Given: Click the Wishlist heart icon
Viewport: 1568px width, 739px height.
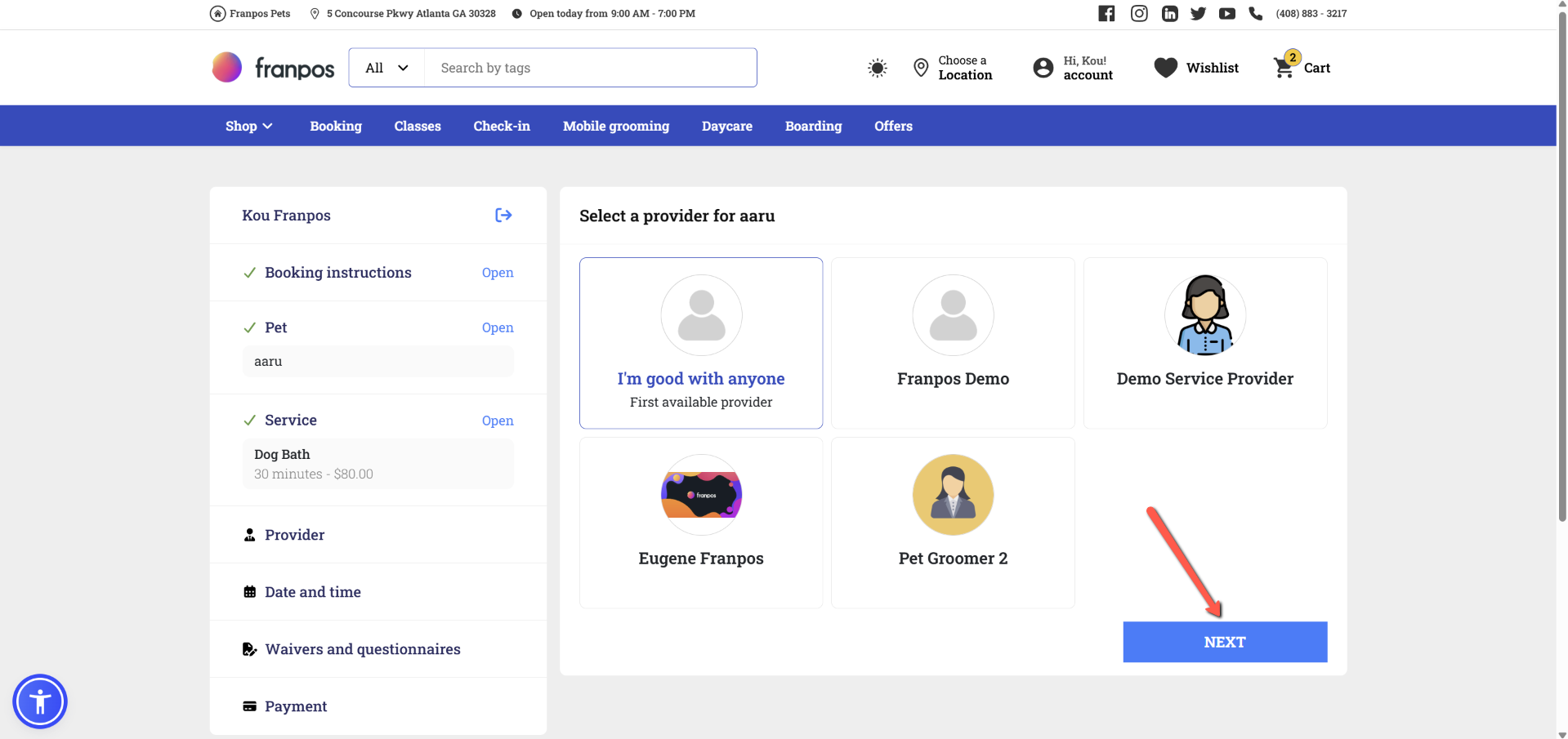Looking at the screenshot, I should [1165, 68].
